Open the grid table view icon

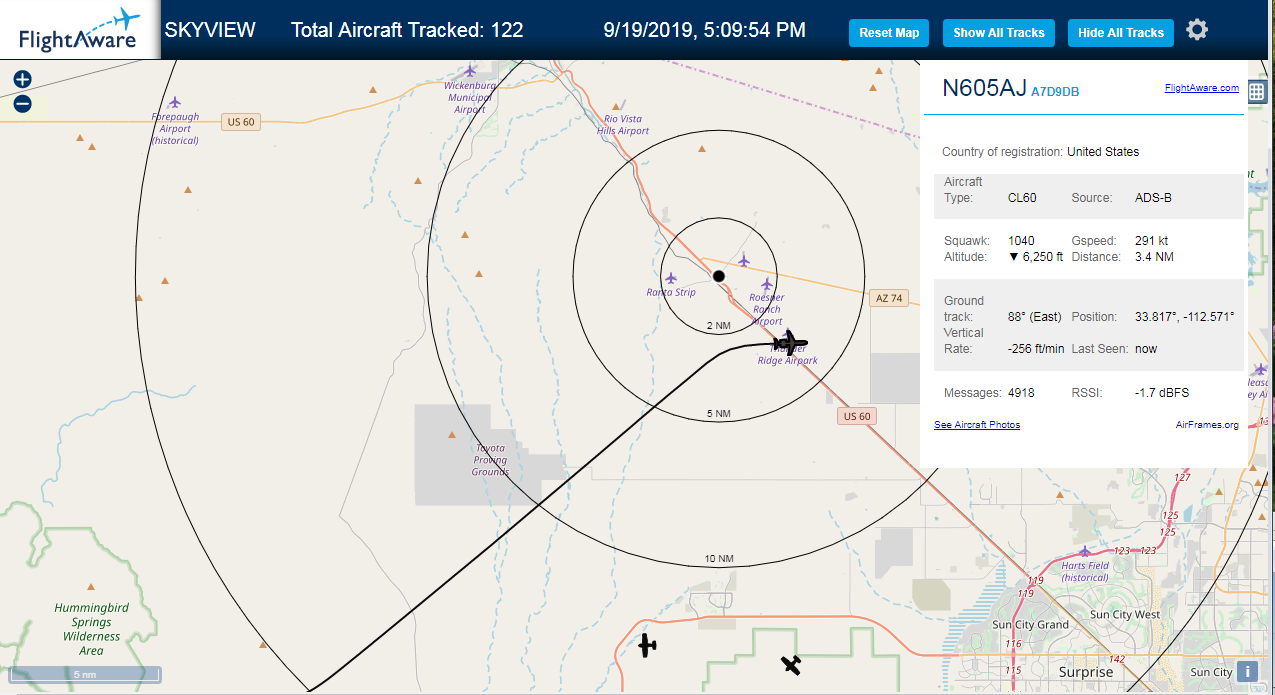[x=1256, y=91]
